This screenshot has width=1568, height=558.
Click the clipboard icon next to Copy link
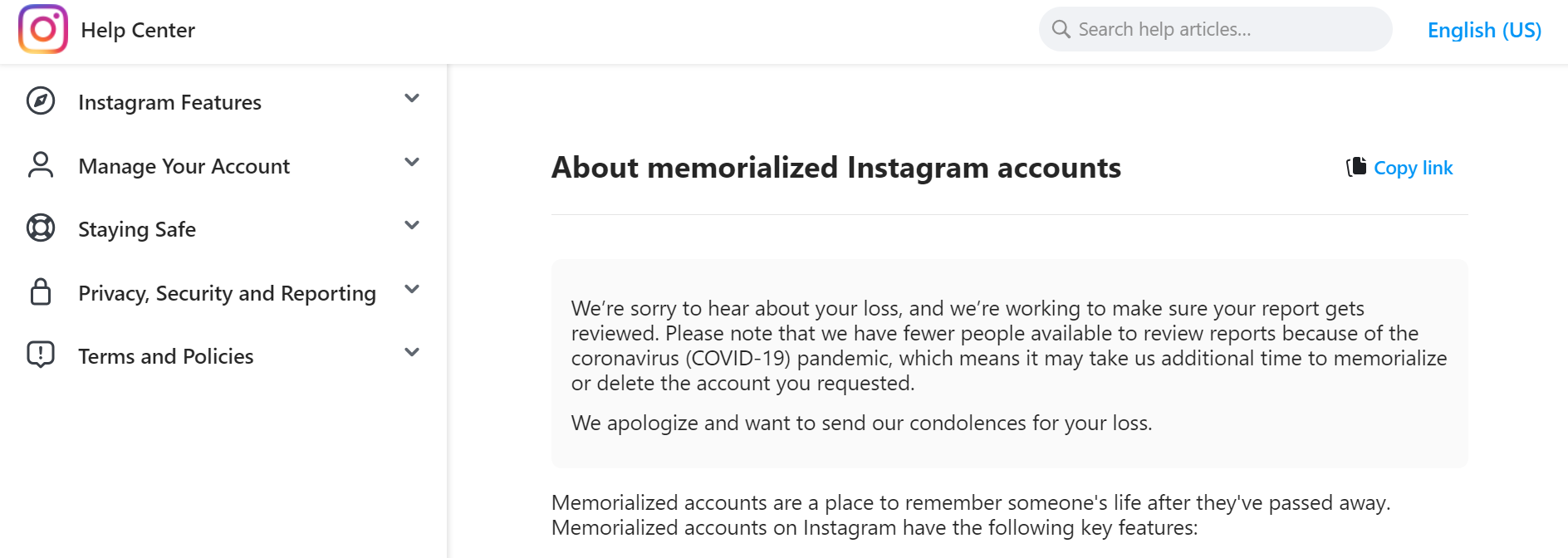[x=1356, y=167]
